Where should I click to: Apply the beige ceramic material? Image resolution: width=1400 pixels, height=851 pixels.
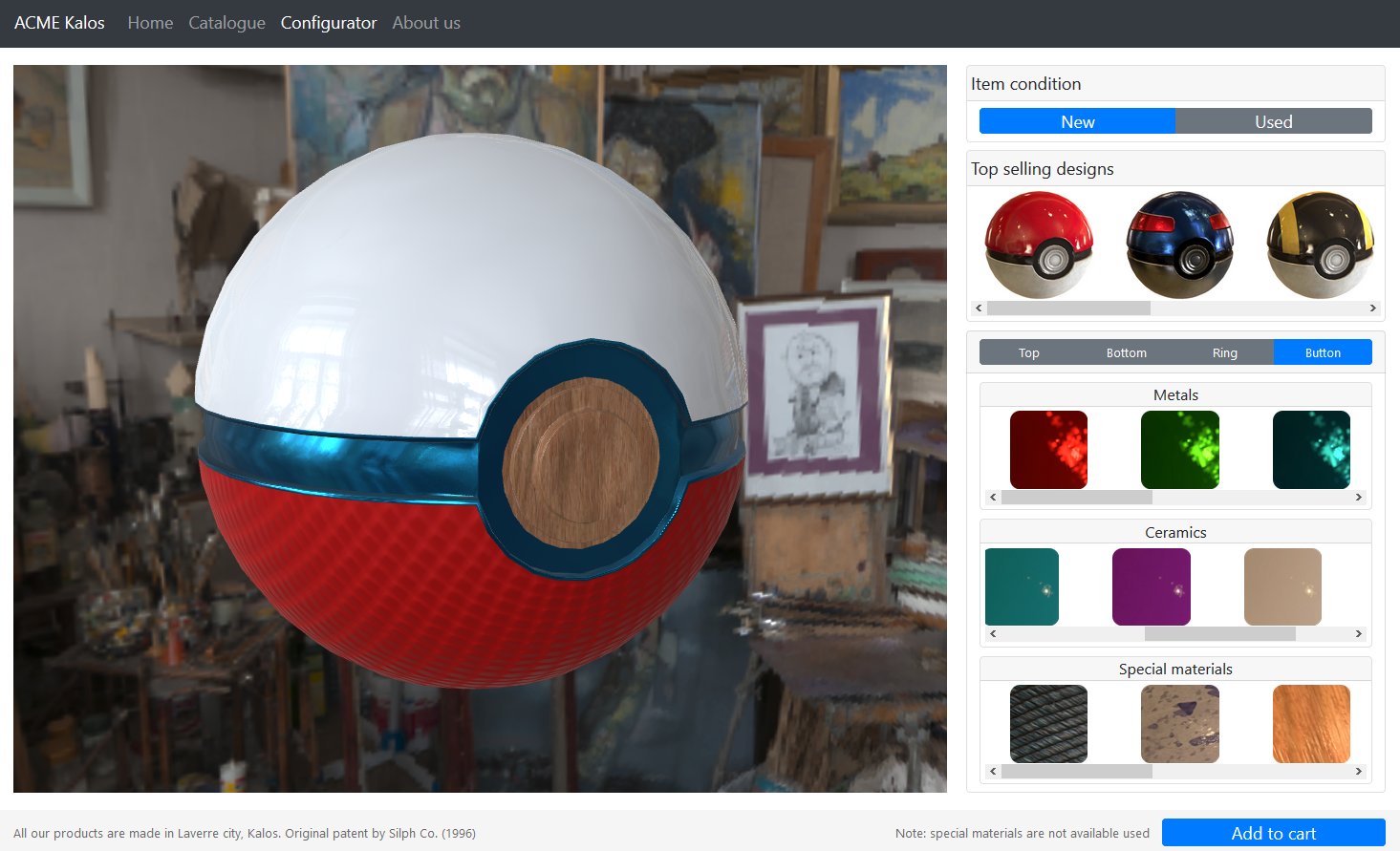pyautogui.click(x=1282, y=586)
